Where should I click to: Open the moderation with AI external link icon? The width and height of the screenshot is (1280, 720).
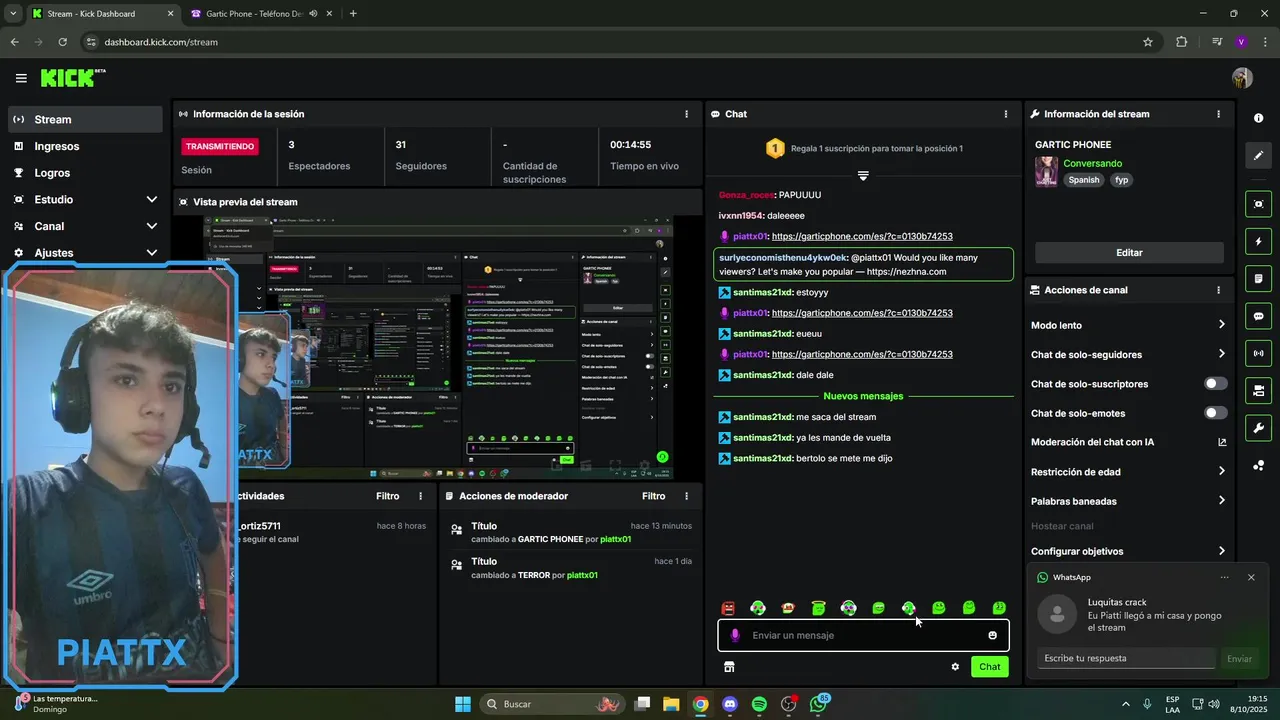(1221, 442)
